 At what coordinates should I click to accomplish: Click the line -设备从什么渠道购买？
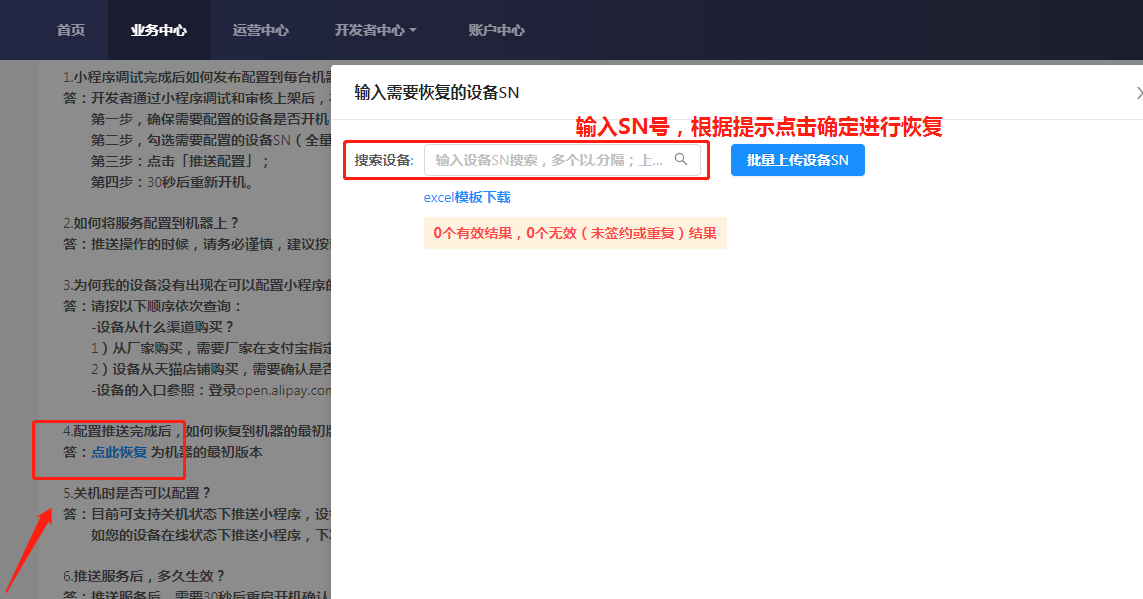tap(163, 327)
